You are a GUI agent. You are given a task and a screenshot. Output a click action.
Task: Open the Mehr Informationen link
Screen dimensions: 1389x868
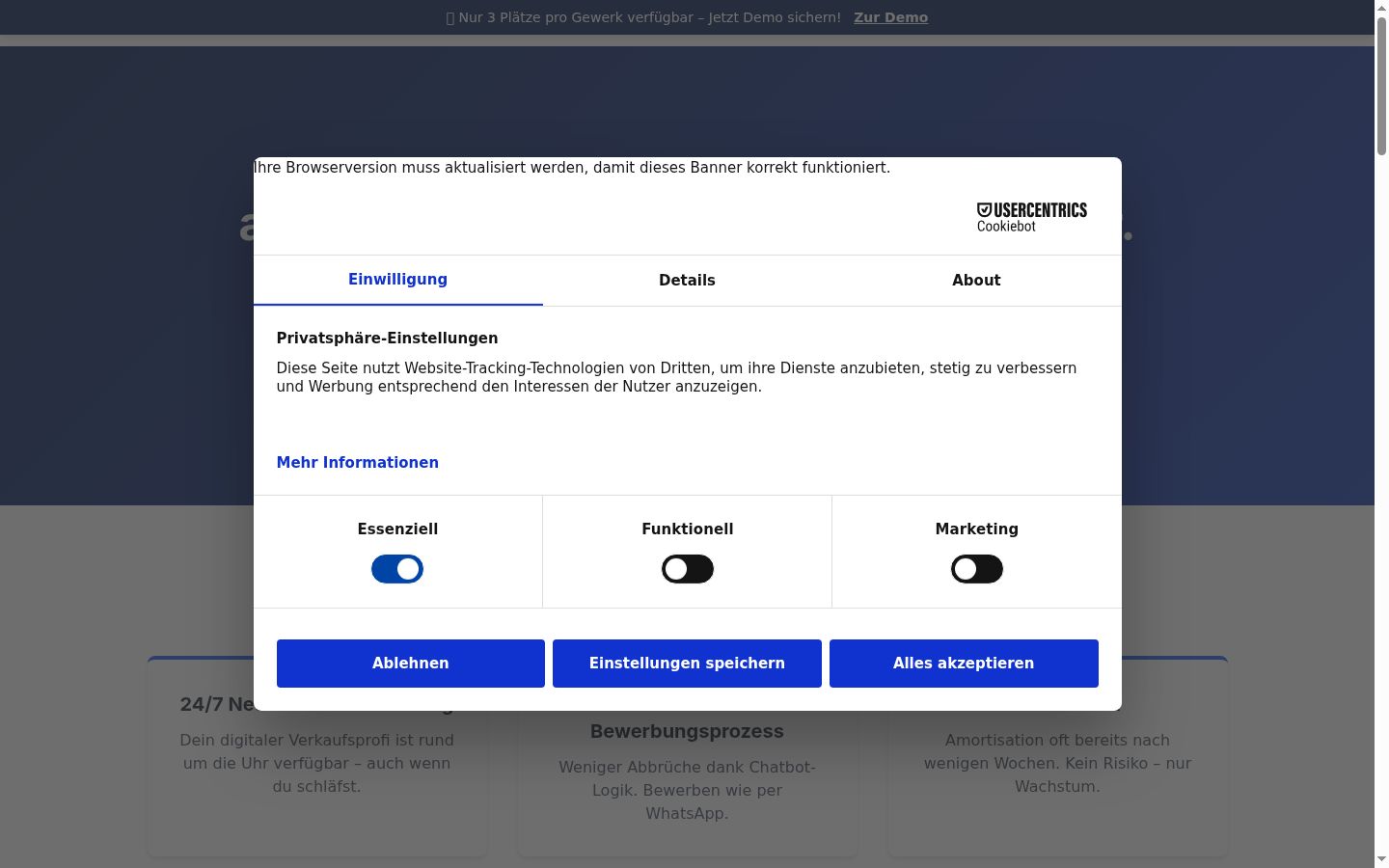(357, 463)
